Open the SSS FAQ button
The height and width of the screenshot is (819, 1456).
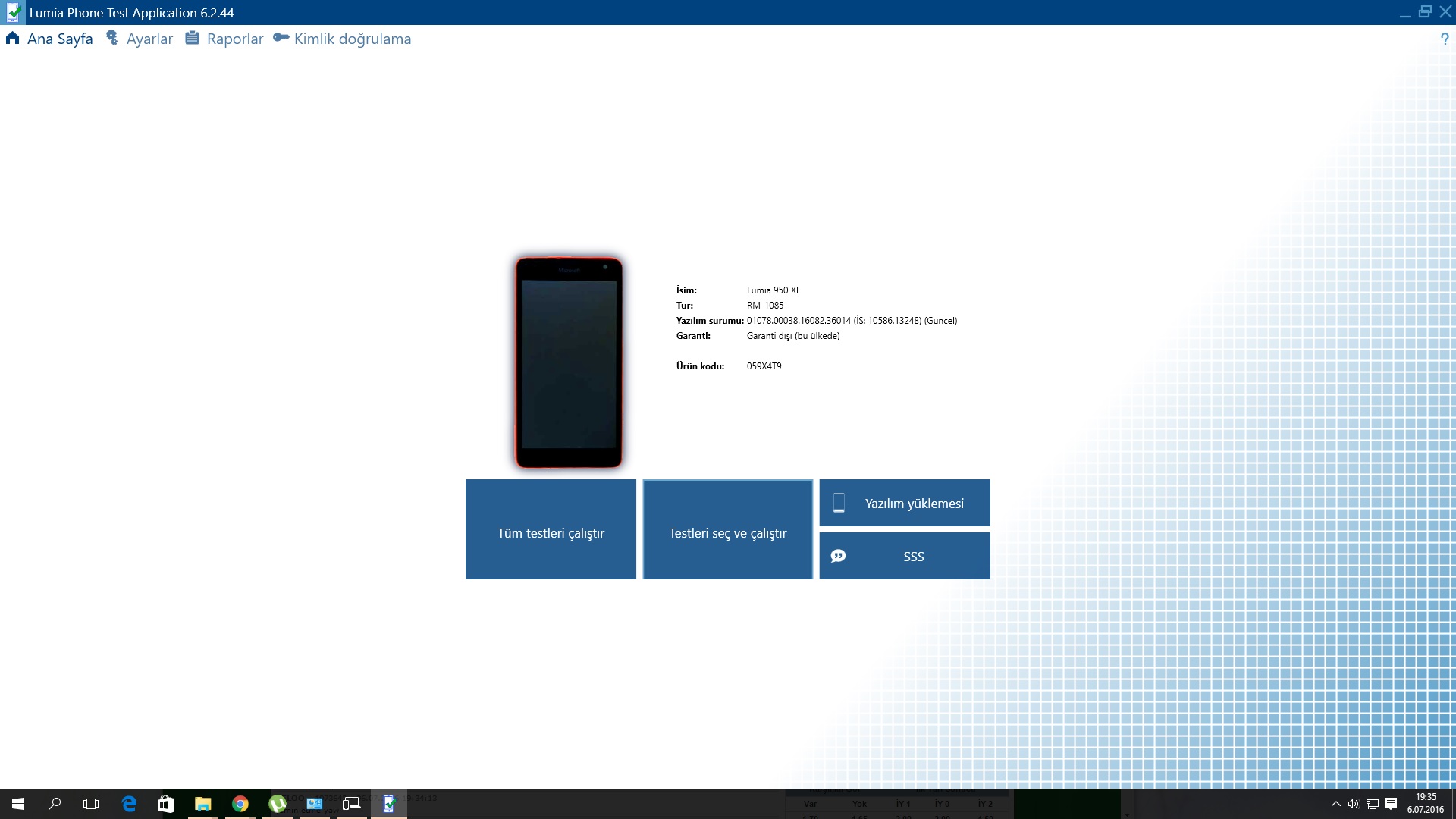point(905,556)
